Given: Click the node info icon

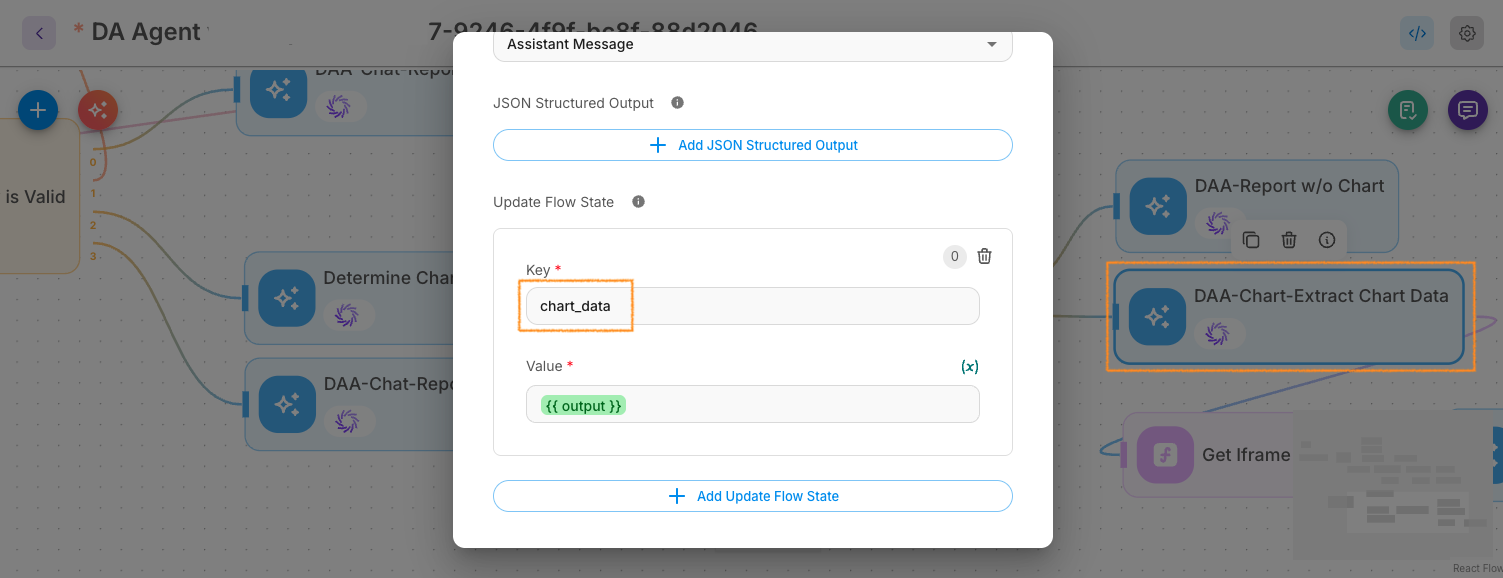Looking at the screenshot, I should (1327, 240).
